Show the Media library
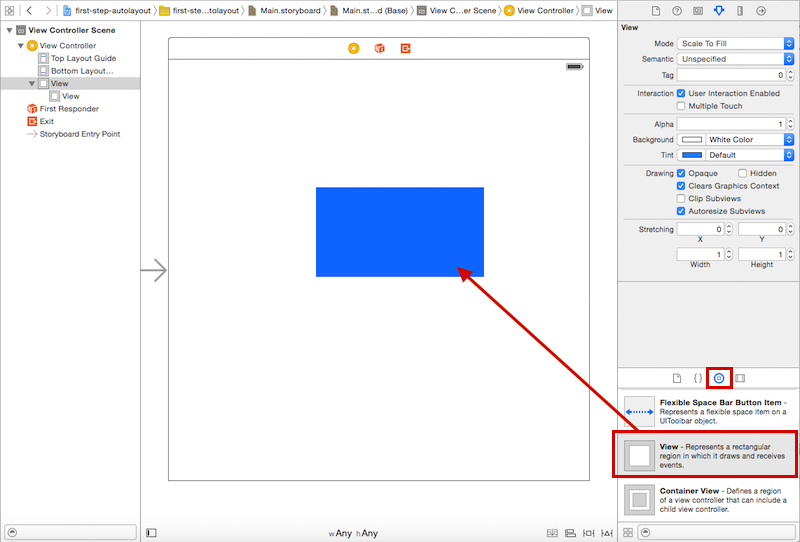 pos(740,378)
